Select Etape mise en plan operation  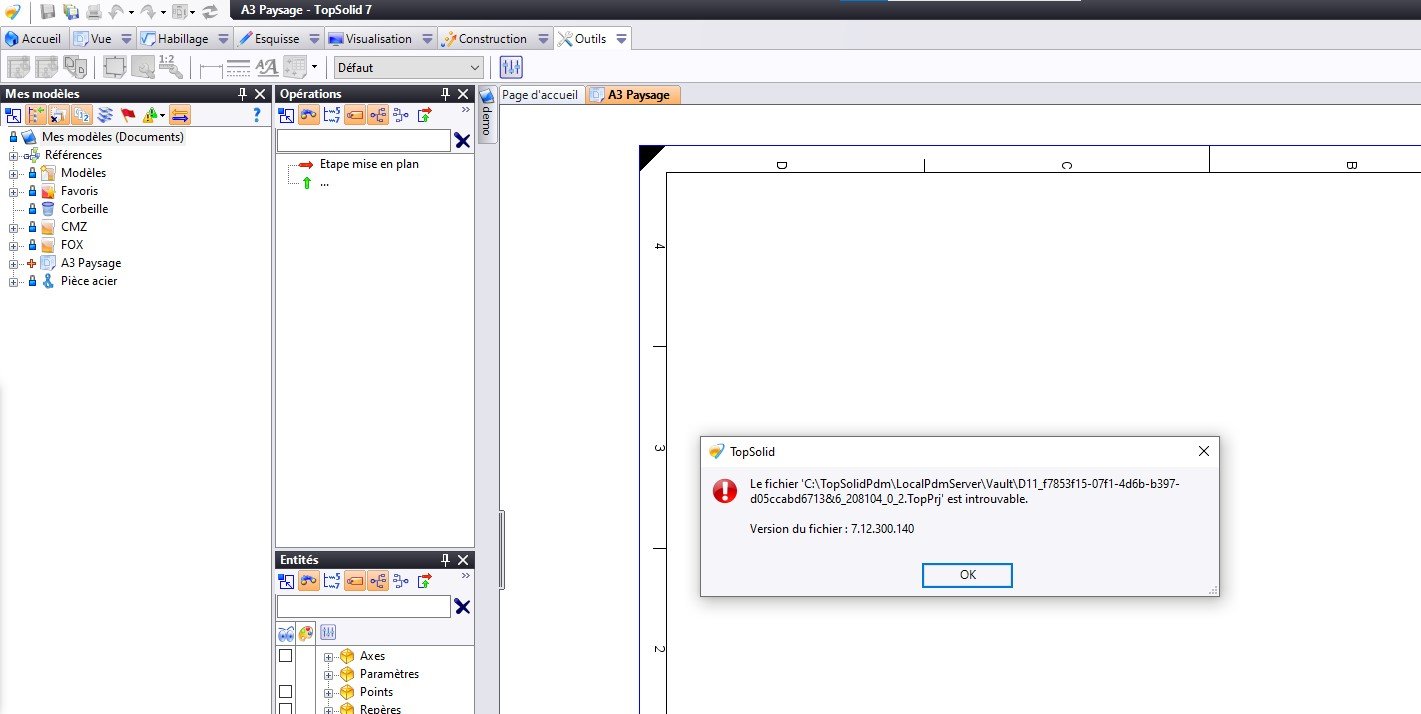[369, 164]
